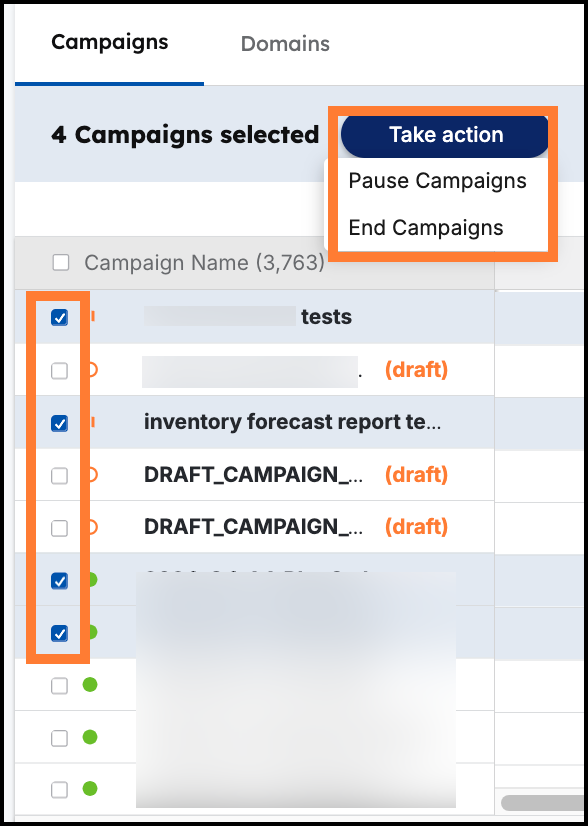Click green status dot on last campaign row
588x826 pixels.
click(x=90, y=789)
